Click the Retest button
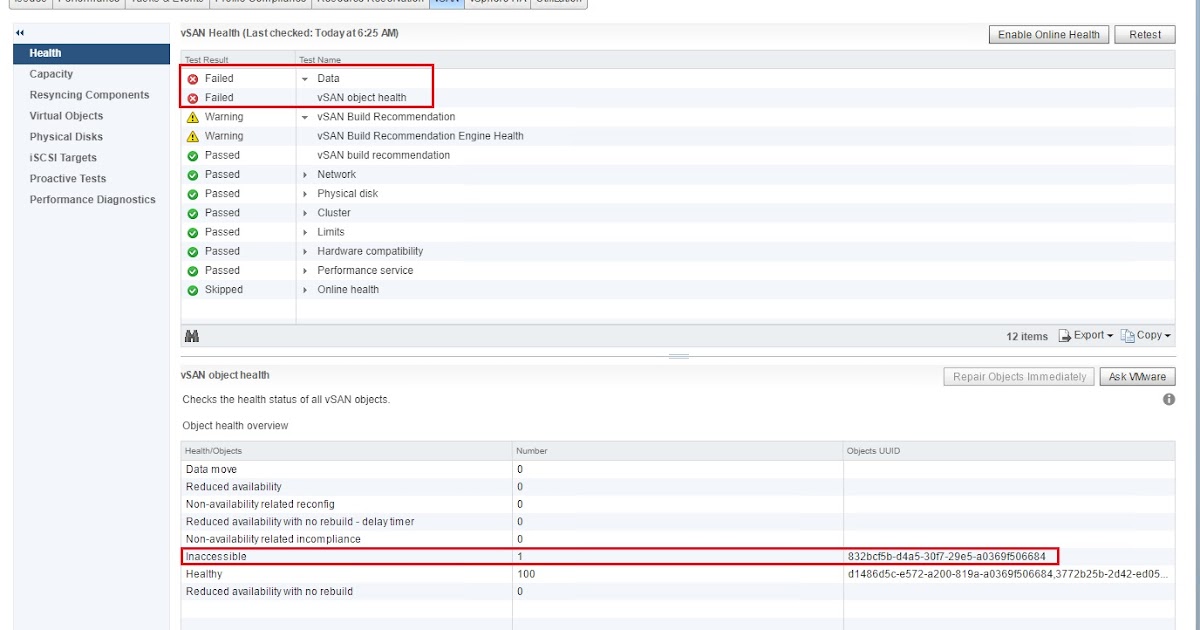 [x=1144, y=33]
